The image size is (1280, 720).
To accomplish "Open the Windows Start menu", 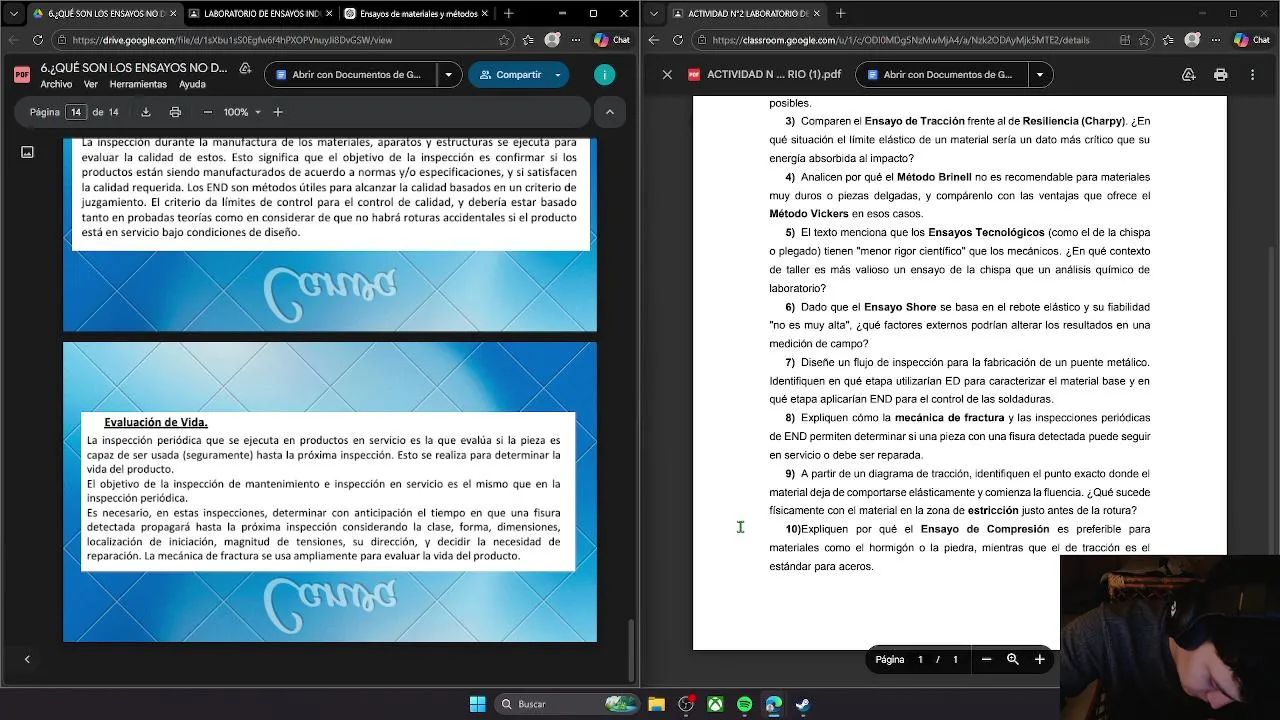I will [478, 704].
